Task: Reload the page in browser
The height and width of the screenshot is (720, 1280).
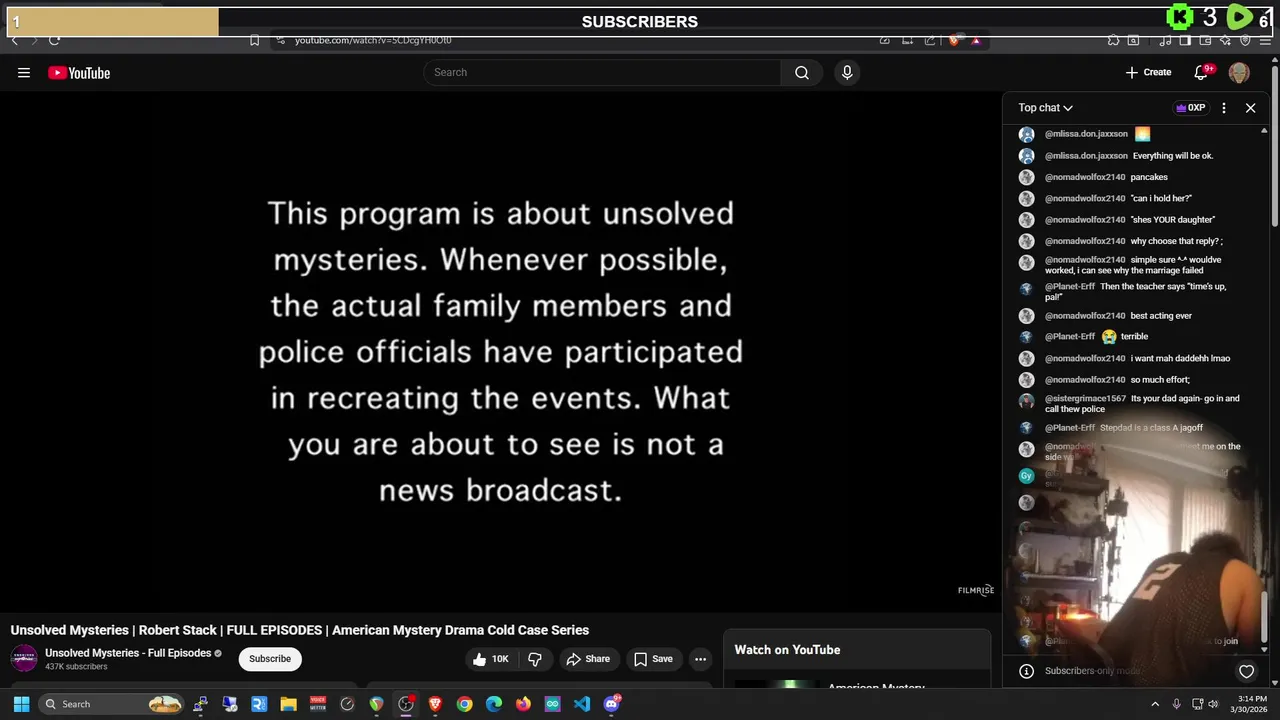Action: tap(54, 40)
